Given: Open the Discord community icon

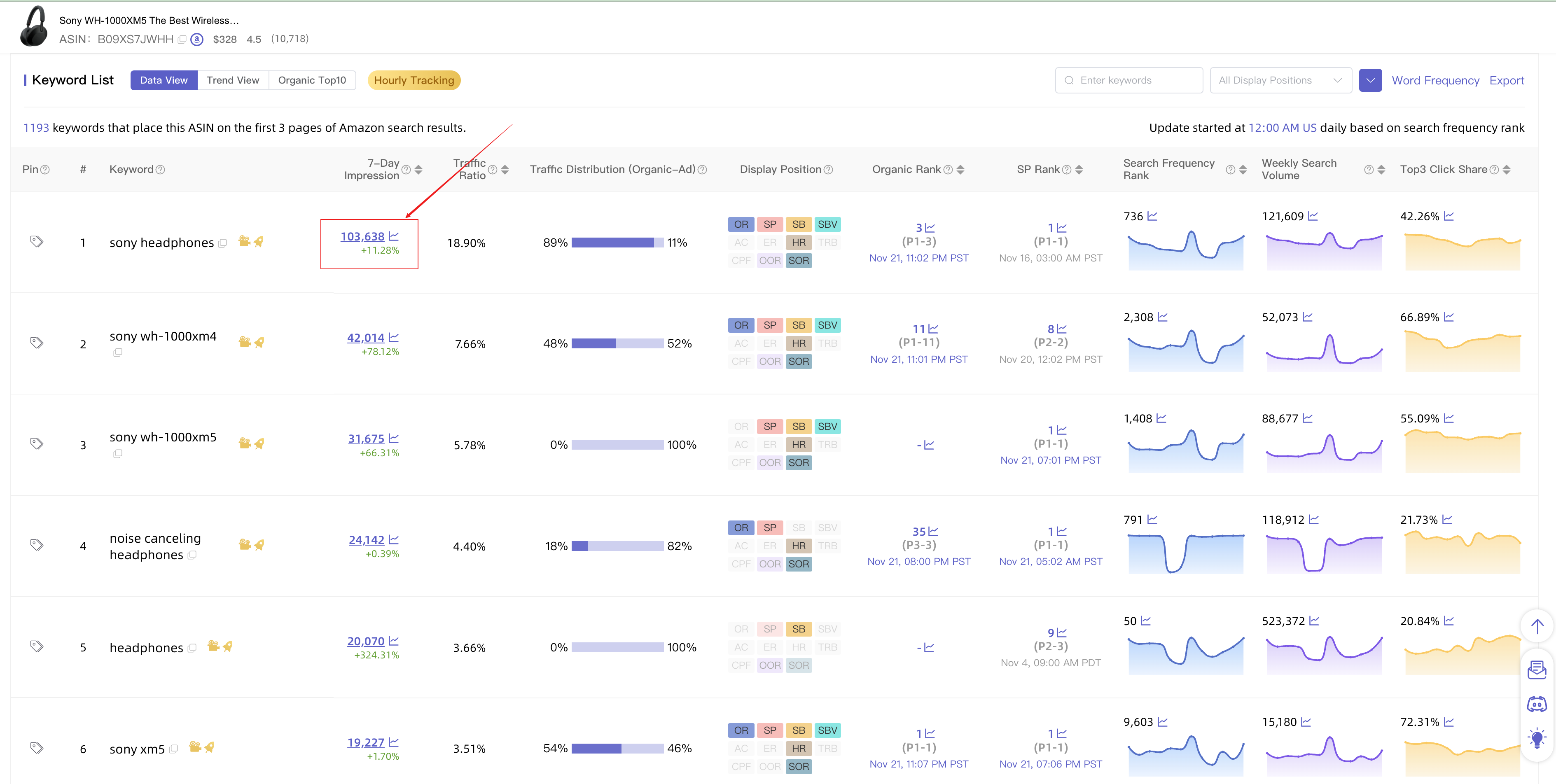Looking at the screenshot, I should [x=1537, y=704].
